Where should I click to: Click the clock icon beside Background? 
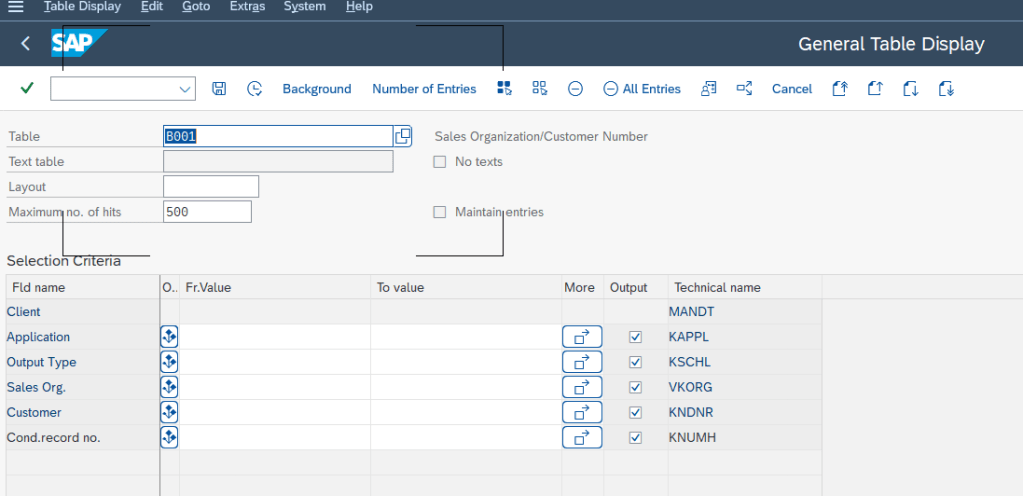click(x=255, y=89)
